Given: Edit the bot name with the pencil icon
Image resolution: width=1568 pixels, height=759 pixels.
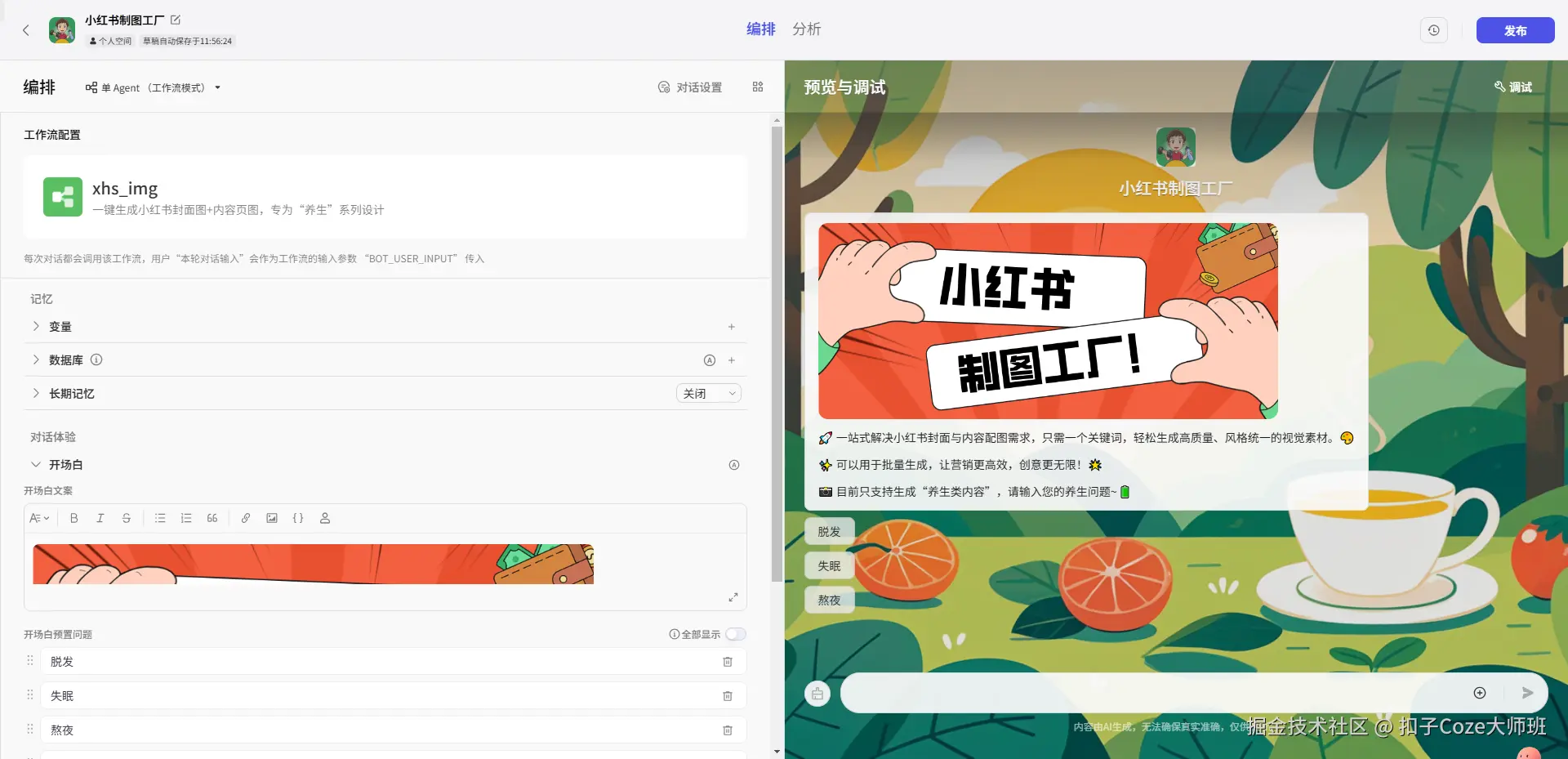Looking at the screenshot, I should coord(176,20).
